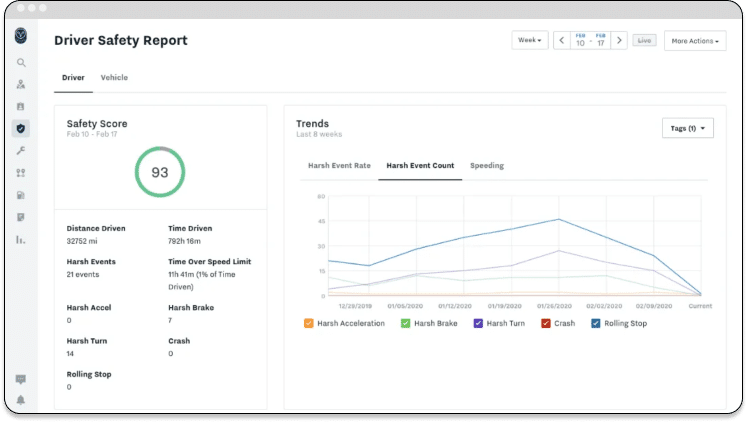Open the maintenance wrench sidebar icon
Image resolution: width=747 pixels, height=422 pixels.
point(20,151)
